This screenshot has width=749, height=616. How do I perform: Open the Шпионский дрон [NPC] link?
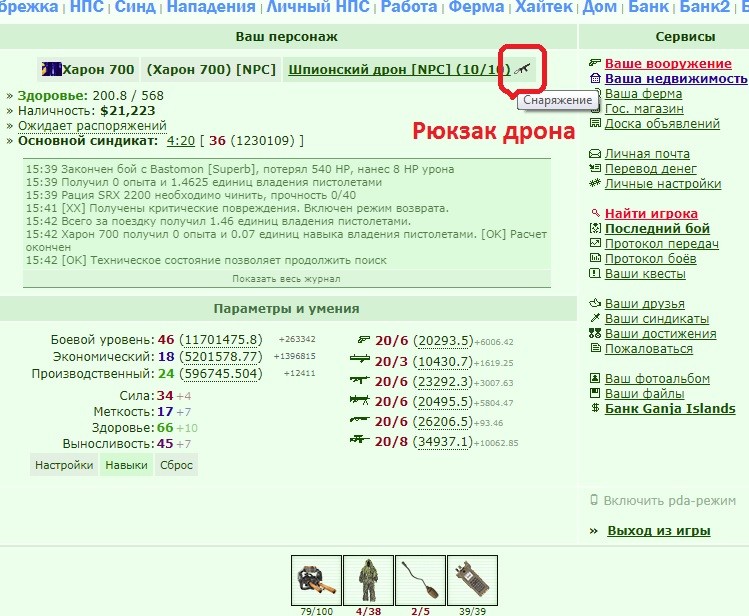(x=399, y=70)
